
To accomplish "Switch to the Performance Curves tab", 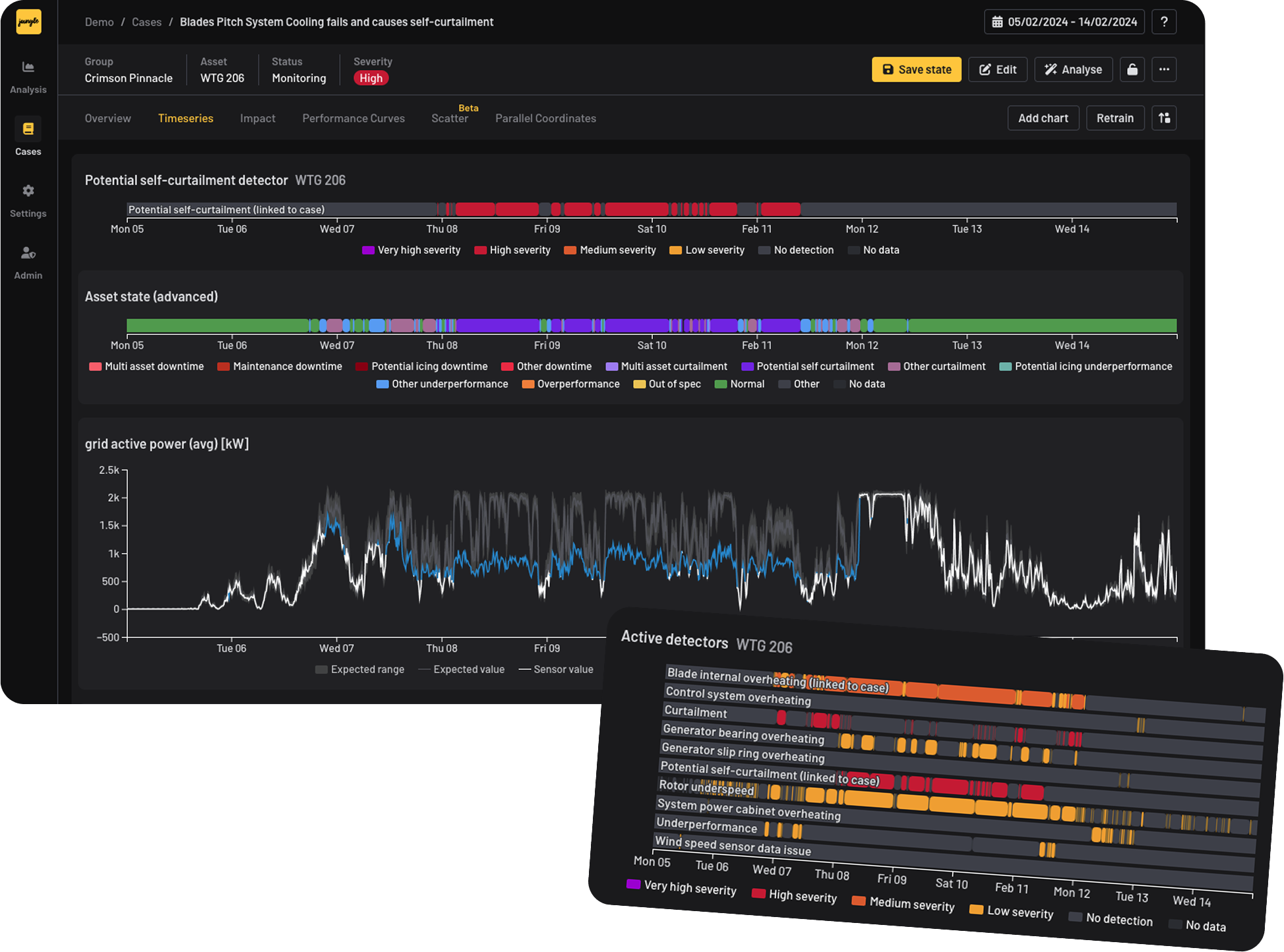I will pos(353,118).
